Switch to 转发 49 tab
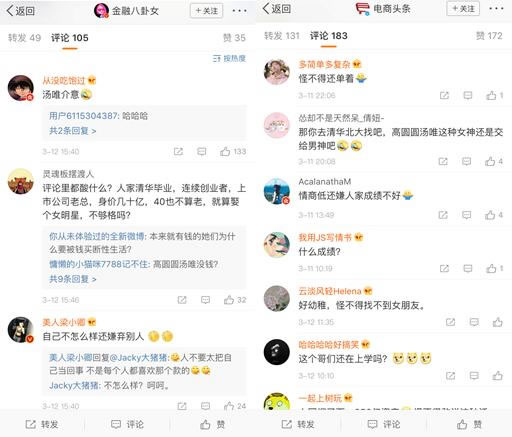The height and width of the screenshot is (437, 512). click(x=24, y=38)
